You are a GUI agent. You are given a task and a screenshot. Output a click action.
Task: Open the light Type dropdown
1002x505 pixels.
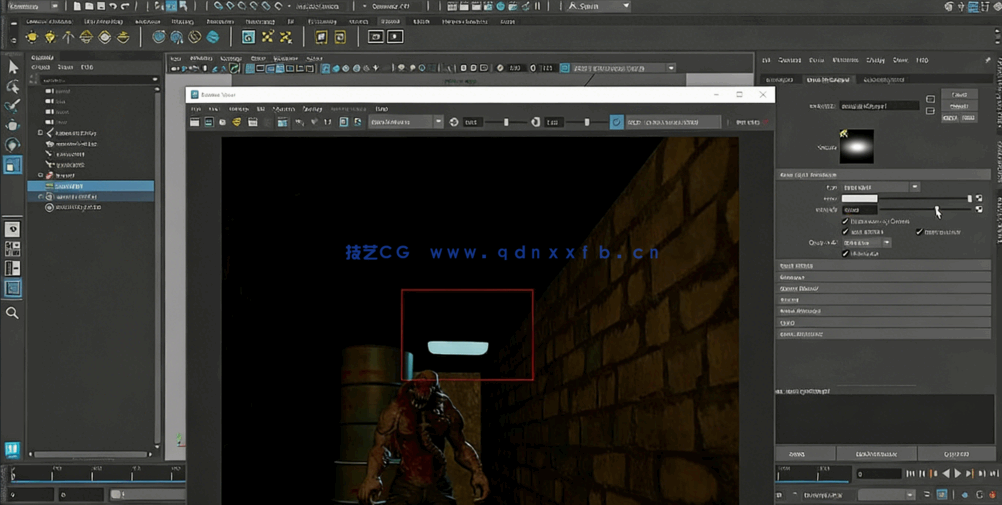click(x=914, y=187)
